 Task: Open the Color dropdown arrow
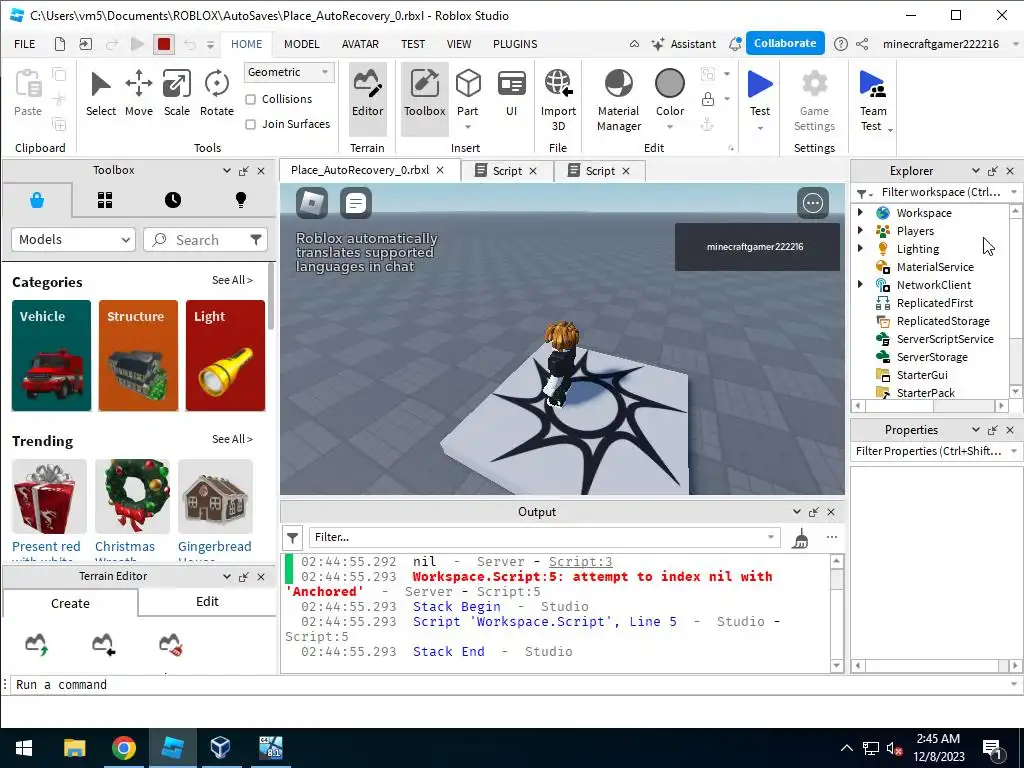(669, 127)
